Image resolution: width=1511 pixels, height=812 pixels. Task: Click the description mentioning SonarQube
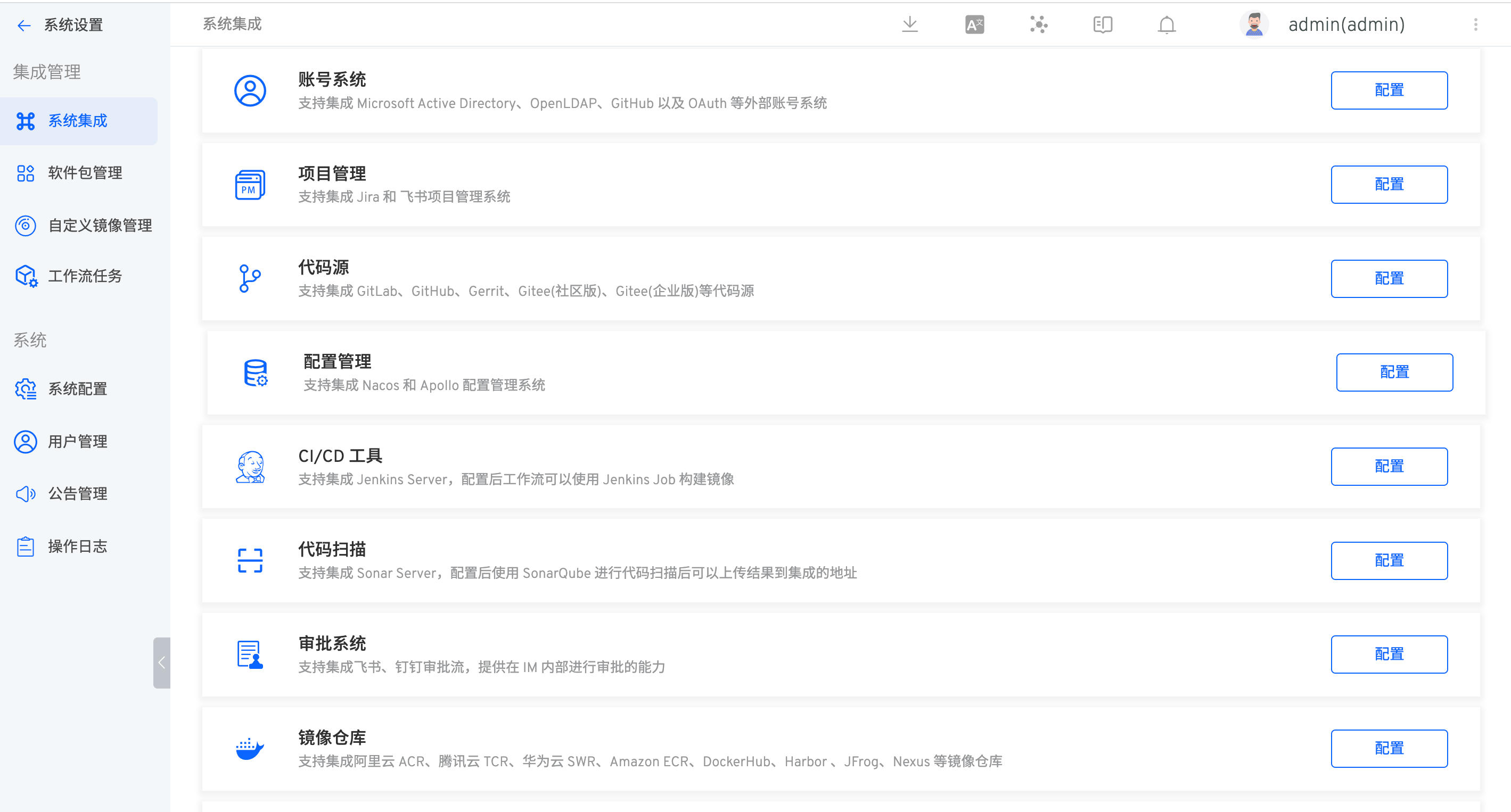click(x=578, y=574)
